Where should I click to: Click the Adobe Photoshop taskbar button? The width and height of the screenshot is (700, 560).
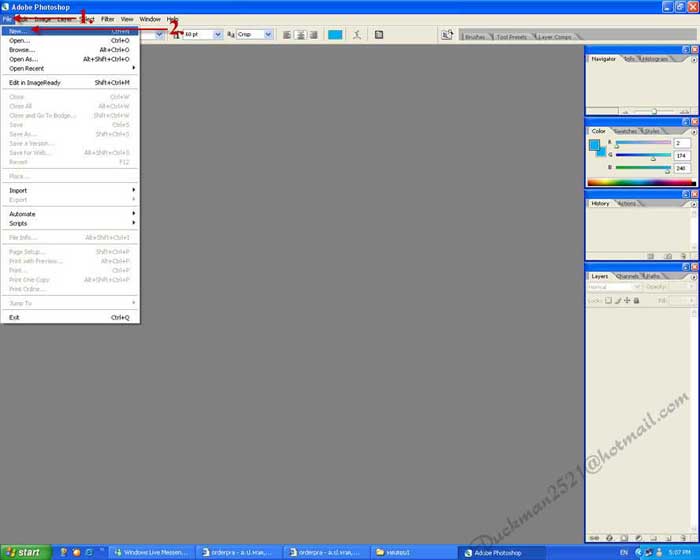coord(503,553)
